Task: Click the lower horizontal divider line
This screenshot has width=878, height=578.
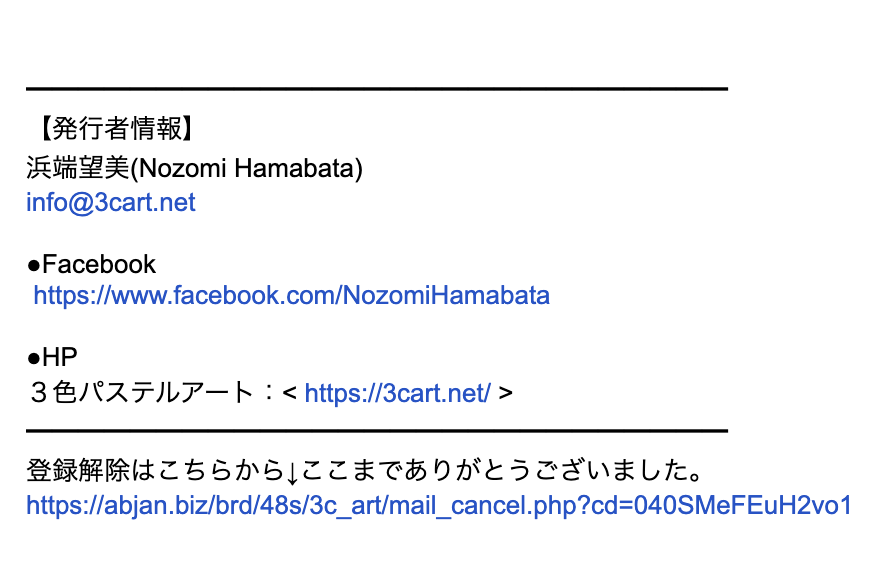Action: click(376, 431)
